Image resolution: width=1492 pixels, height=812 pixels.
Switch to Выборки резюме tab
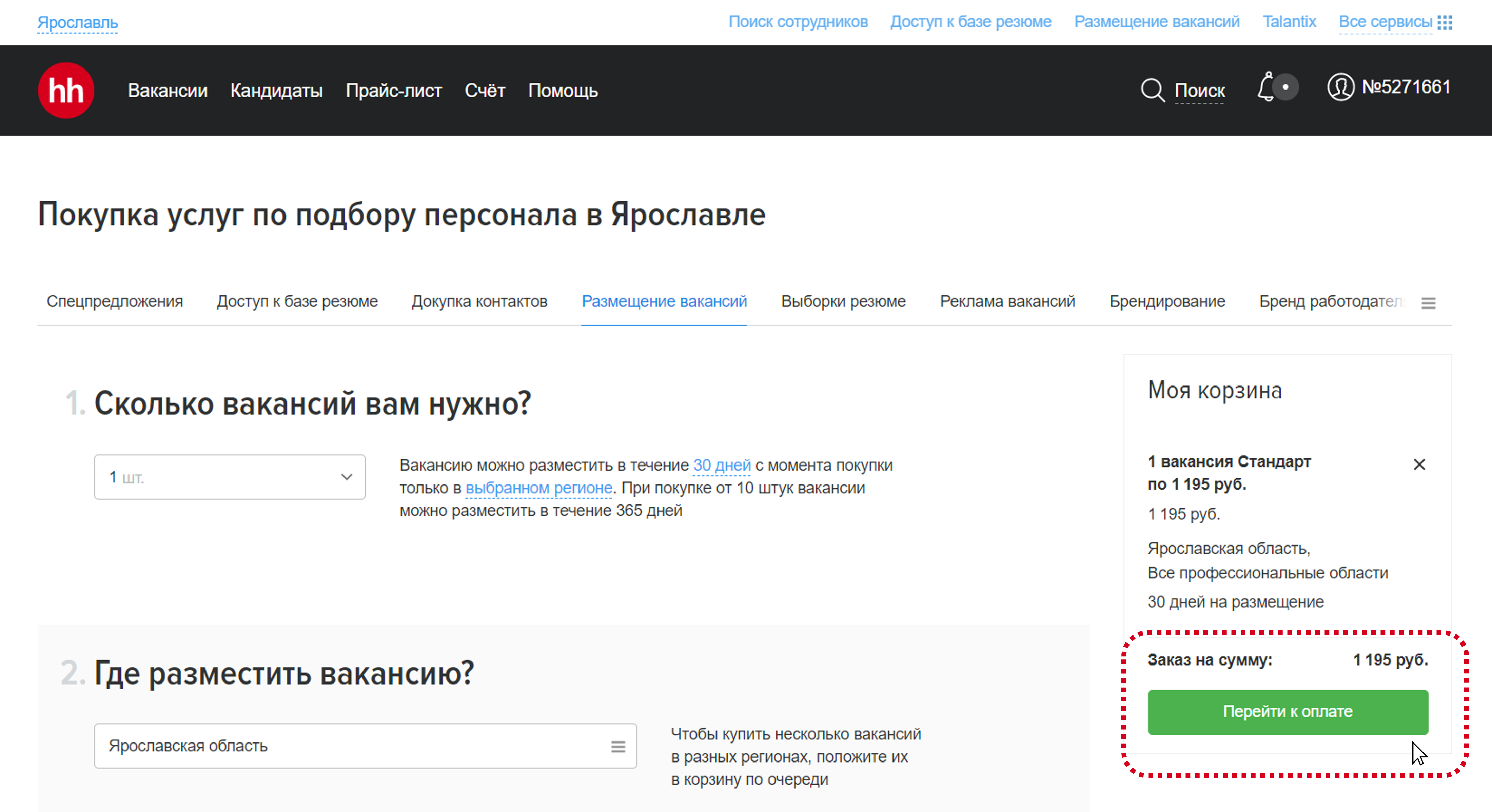[843, 301]
